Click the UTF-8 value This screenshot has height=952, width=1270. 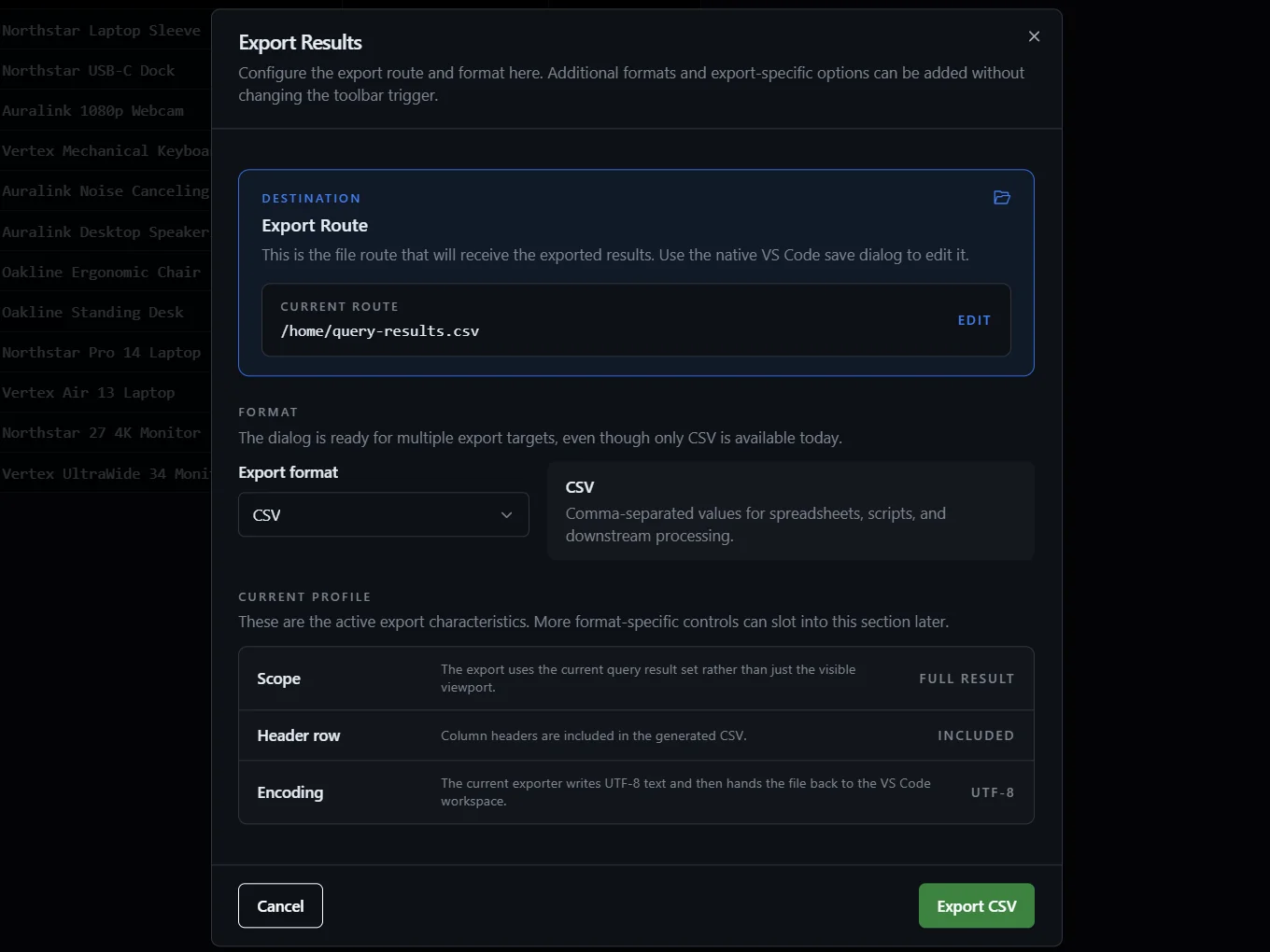click(993, 792)
